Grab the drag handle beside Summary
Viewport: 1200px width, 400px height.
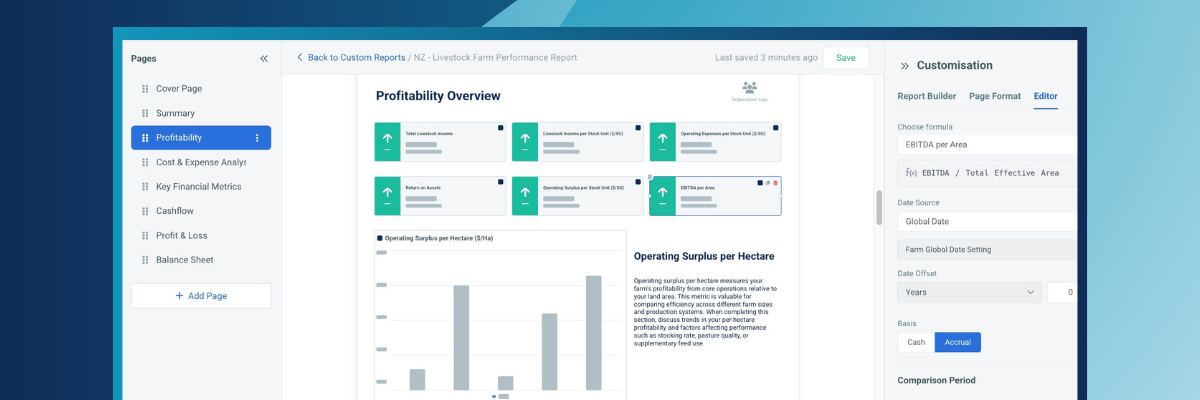click(145, 113)
